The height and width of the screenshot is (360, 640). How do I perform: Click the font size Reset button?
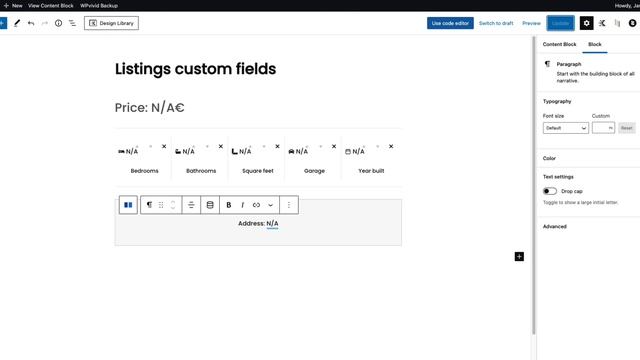coord(627,128)
